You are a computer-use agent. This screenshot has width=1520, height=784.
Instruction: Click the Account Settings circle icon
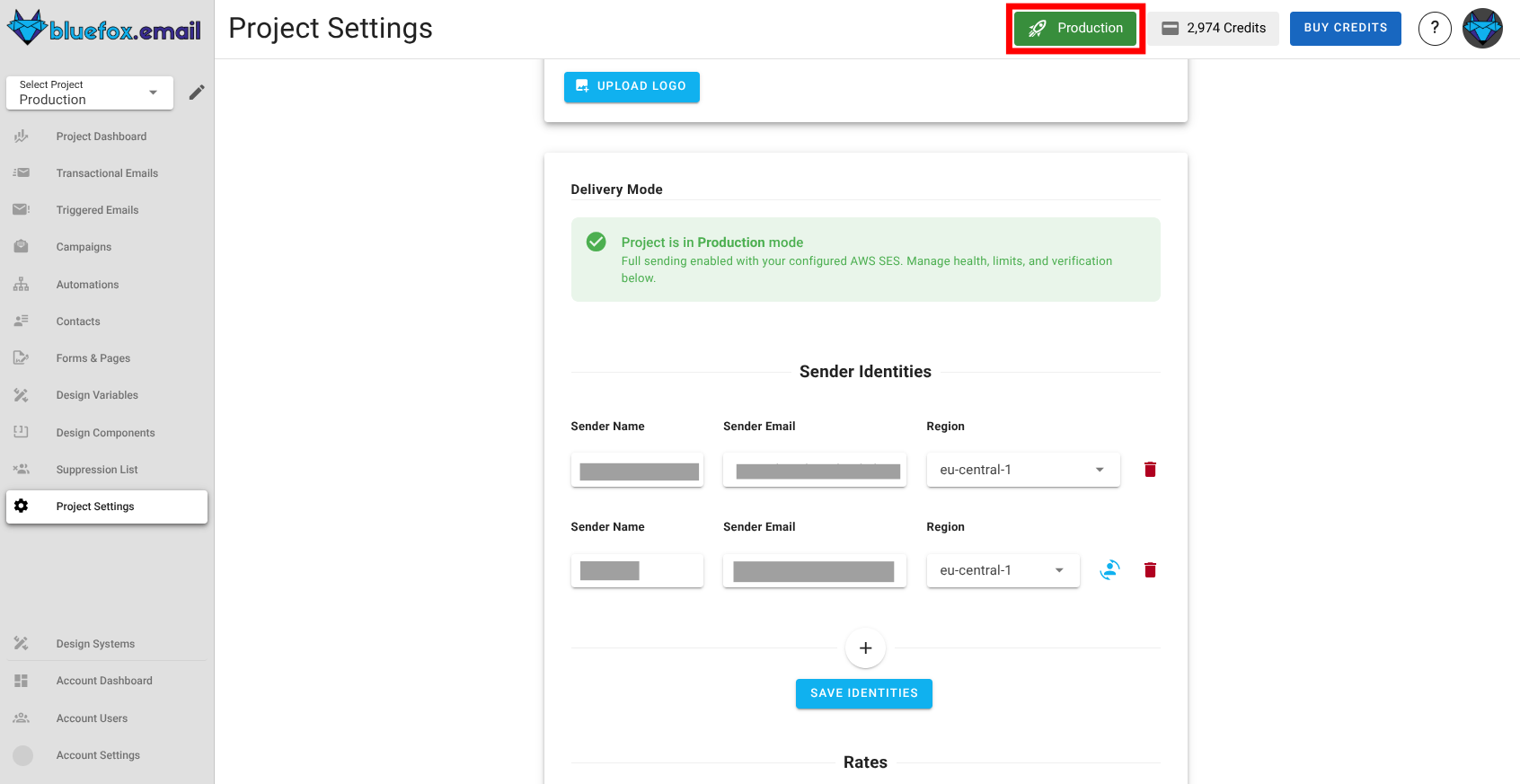[23, 755]
